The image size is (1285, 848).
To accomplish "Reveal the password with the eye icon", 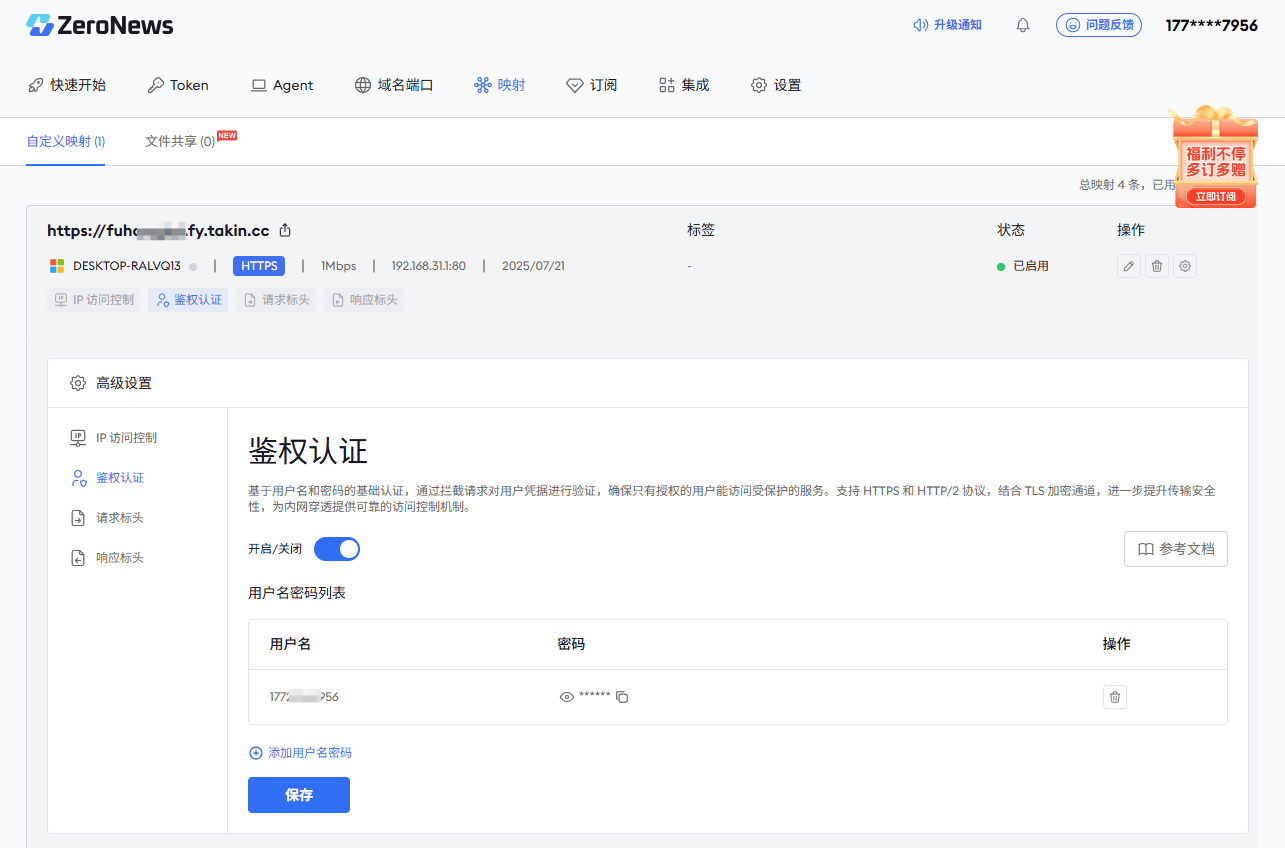I will (566, 696).
